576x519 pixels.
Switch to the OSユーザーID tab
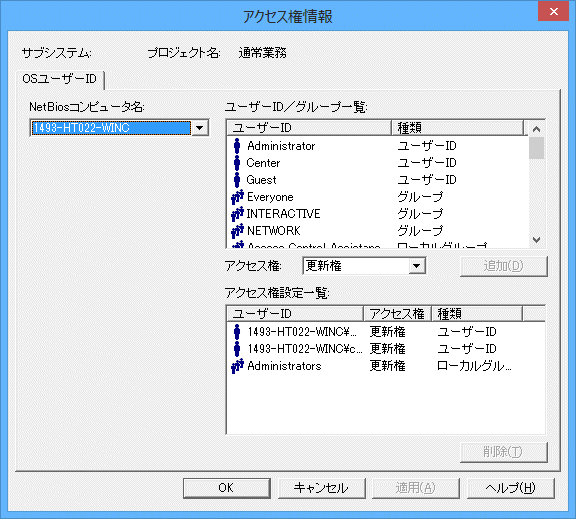pyautogui.click(x=60, y=79)
